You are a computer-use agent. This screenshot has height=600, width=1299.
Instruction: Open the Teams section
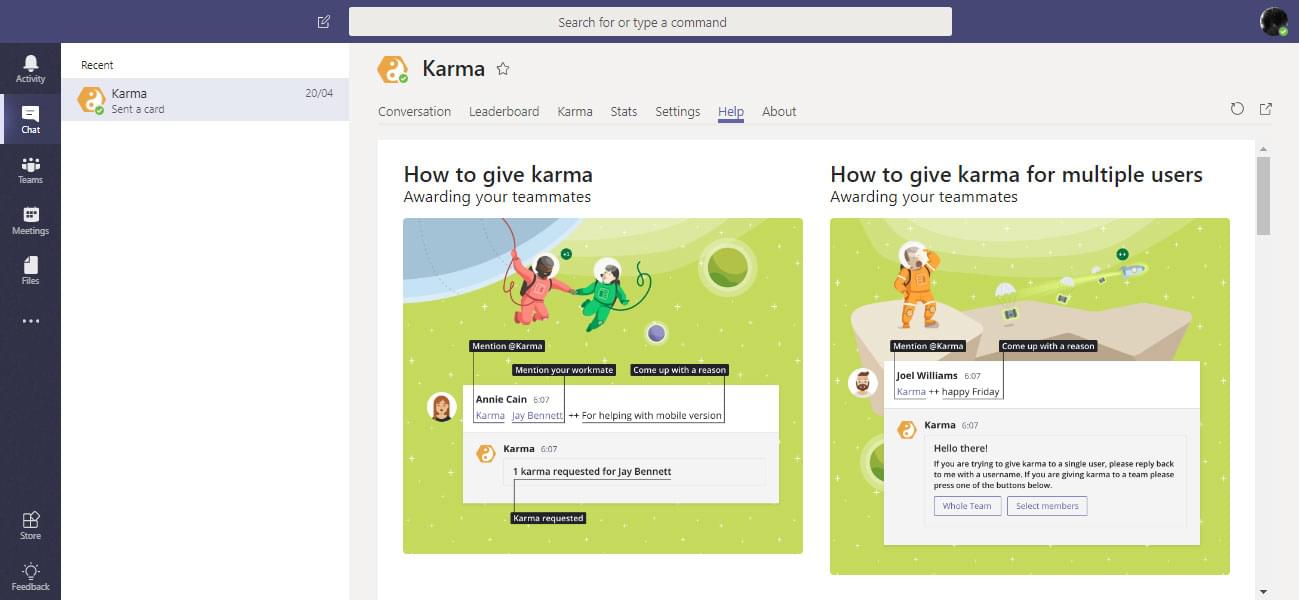[x=30, y=170]
